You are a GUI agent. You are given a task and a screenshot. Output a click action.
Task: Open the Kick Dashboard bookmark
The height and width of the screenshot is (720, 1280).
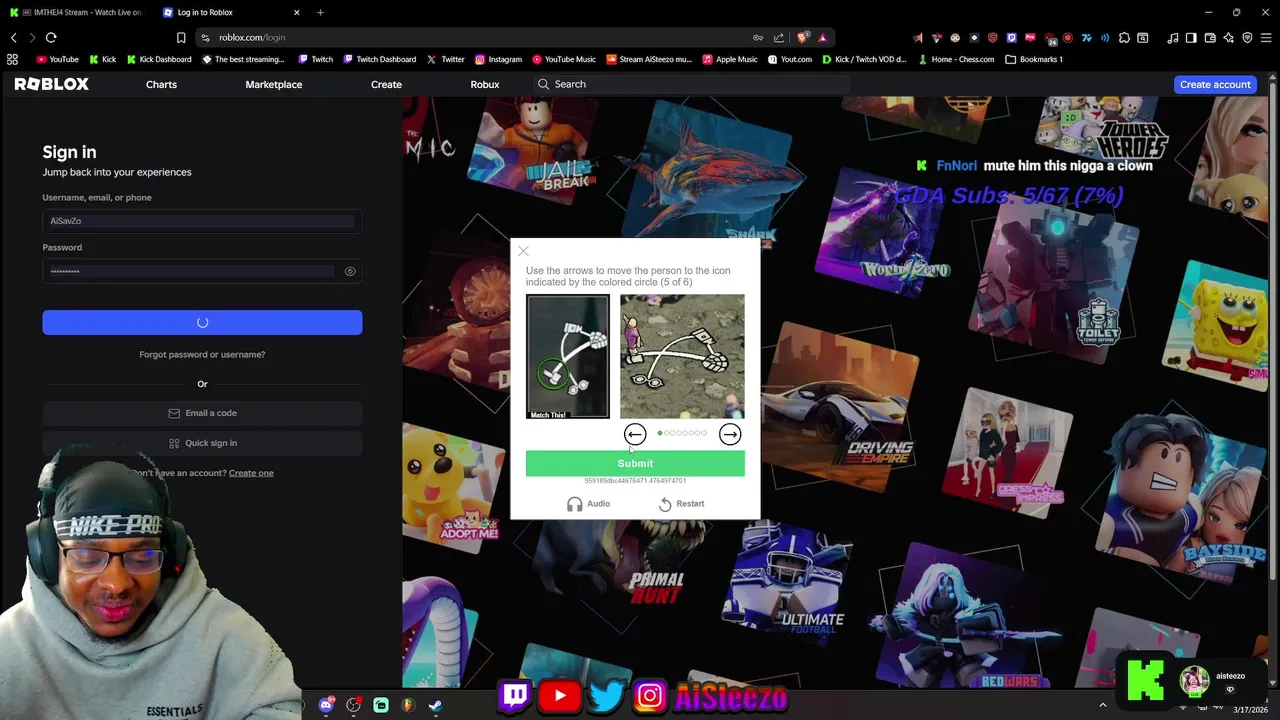158,59
